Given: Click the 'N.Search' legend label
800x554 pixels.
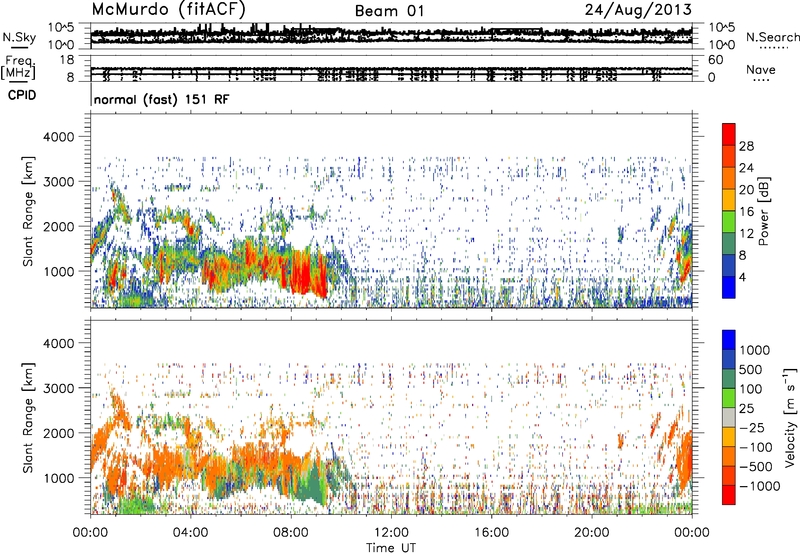Looking at the screenshot, I should tap(772, 37).
